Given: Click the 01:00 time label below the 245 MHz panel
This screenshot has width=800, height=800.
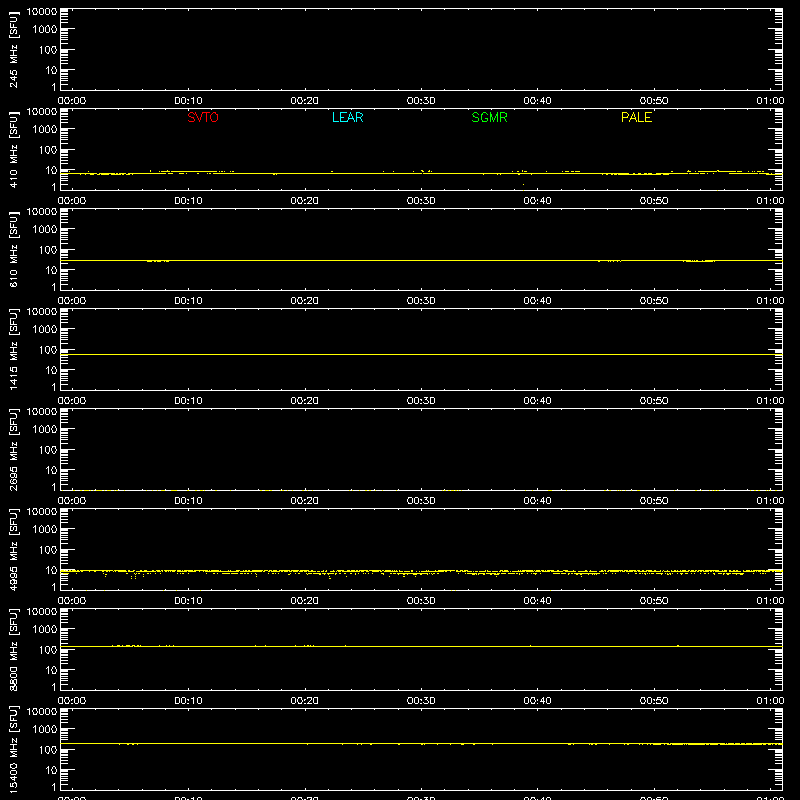Looking at the screenshot, I should click(x=770, y=101).
